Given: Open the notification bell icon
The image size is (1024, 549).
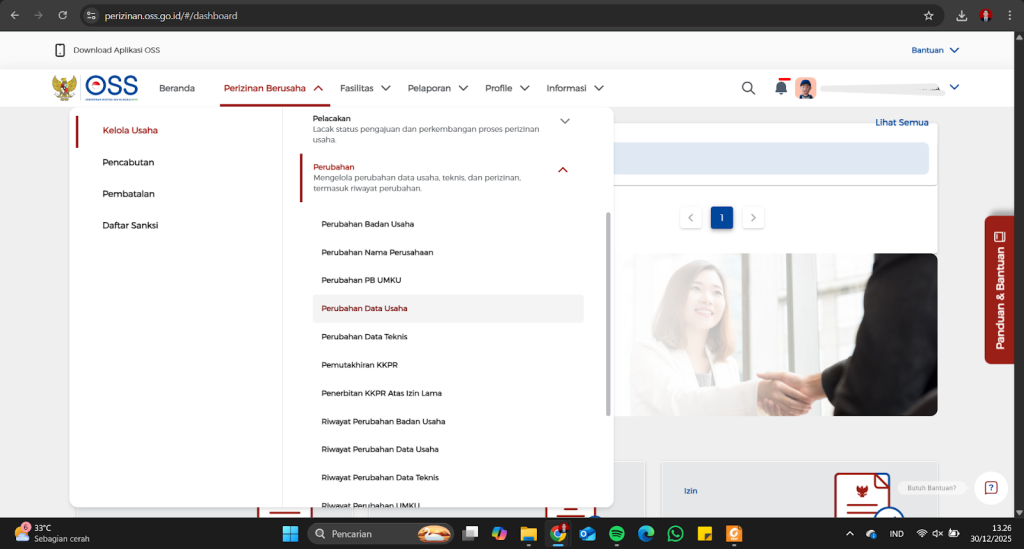Looking at the screenshot, I should (x=781, y=88).
